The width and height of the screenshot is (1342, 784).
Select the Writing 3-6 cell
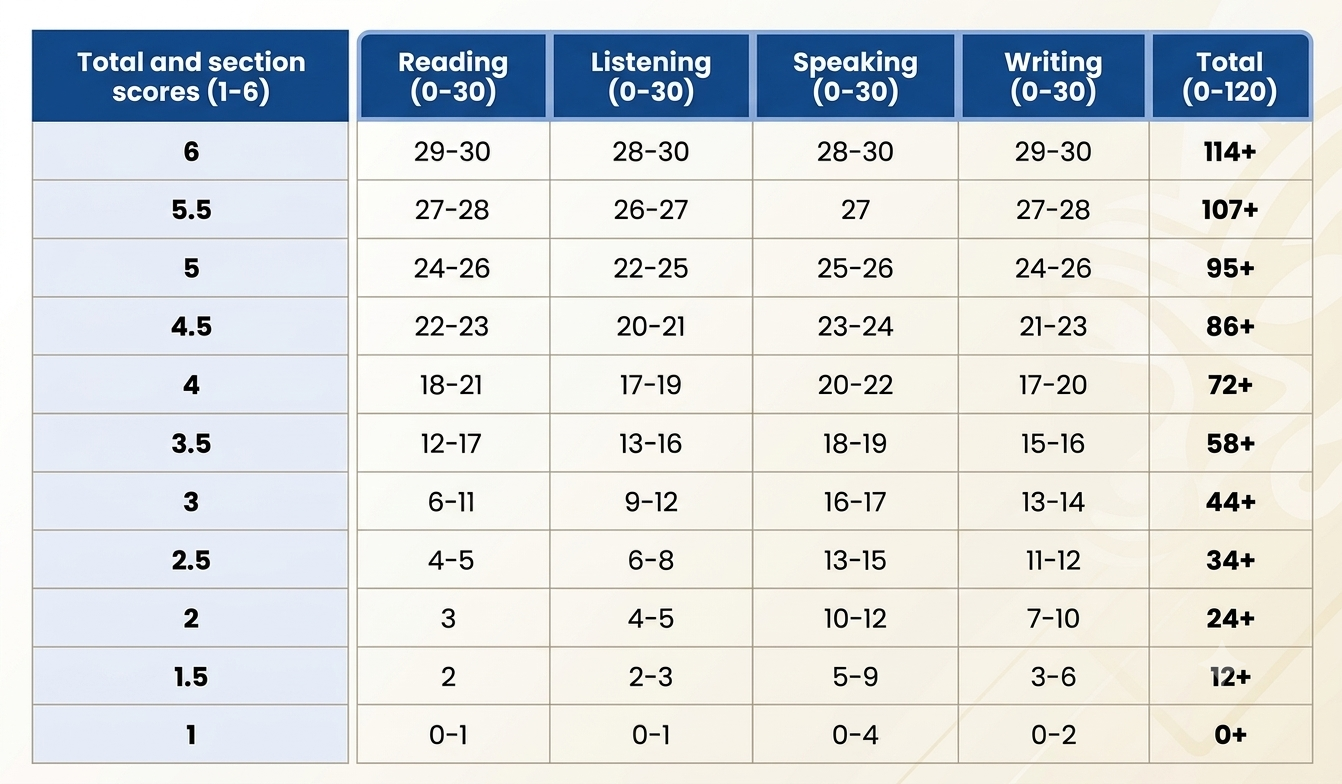pyautogui.click(x=1053, y=676)
